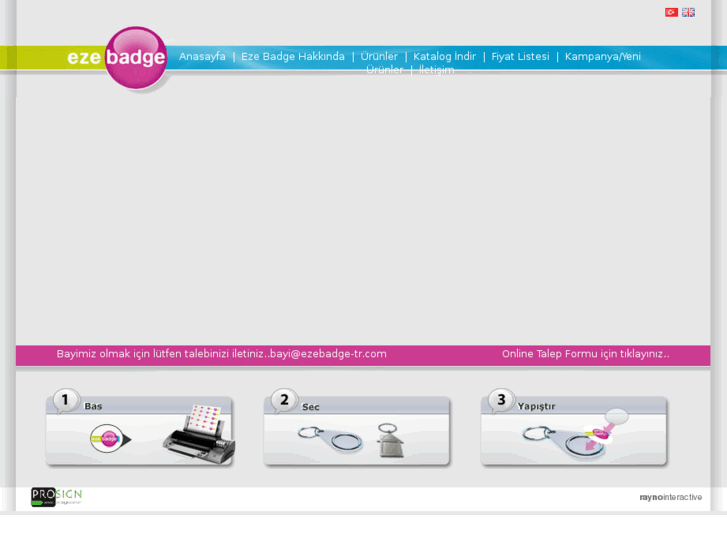
Task: Click the bayi@ezebadge-tr.com dealer request text
Action: (222, 354)
